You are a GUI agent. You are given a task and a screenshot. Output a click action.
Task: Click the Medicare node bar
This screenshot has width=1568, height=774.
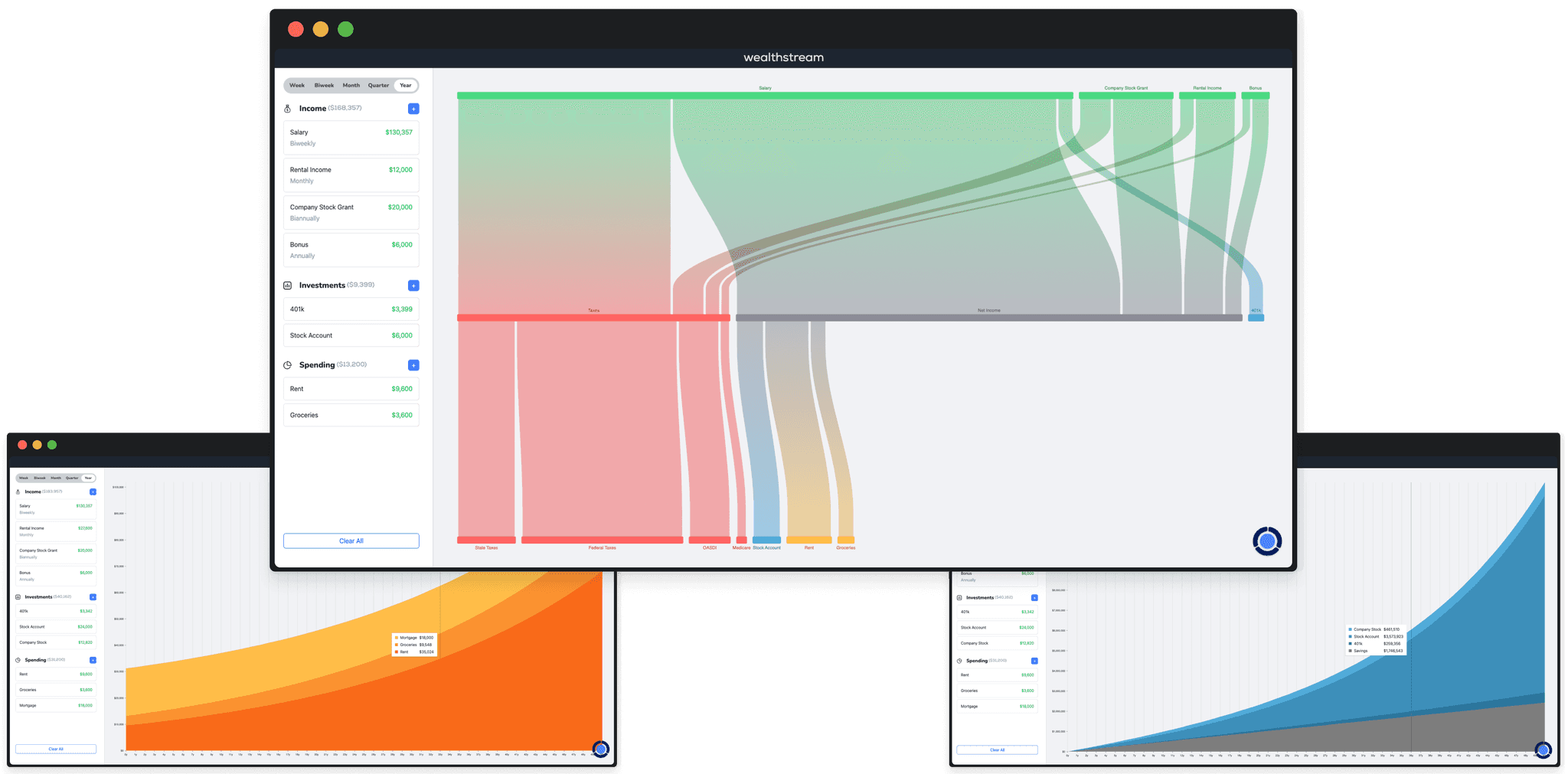point(741,540)
